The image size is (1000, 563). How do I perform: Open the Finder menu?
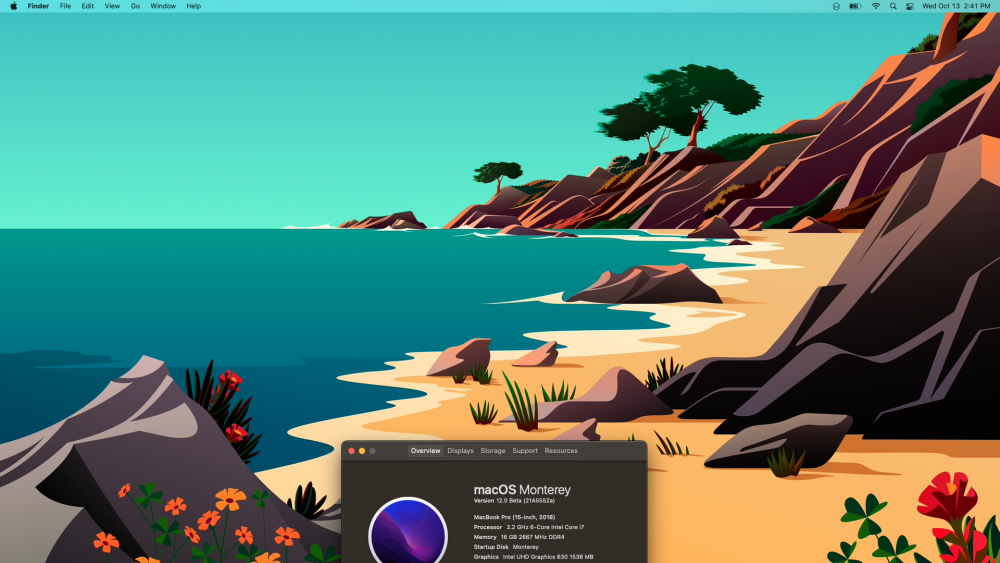coord(38,6)
